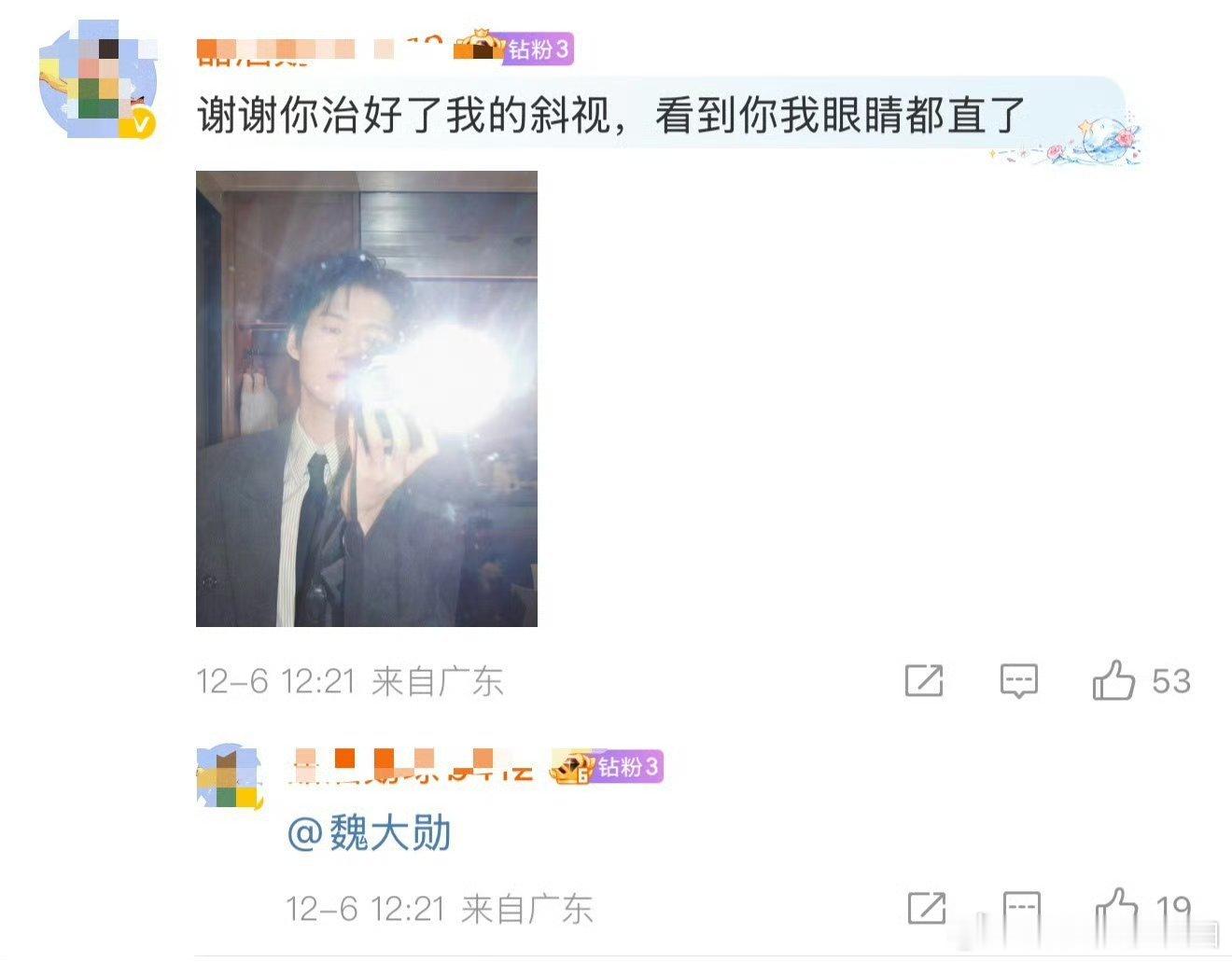The height and width of the screenshot is (962, 1232).
Task: Like the comment with 53 likes
Action: click(x=1113, y=680)
